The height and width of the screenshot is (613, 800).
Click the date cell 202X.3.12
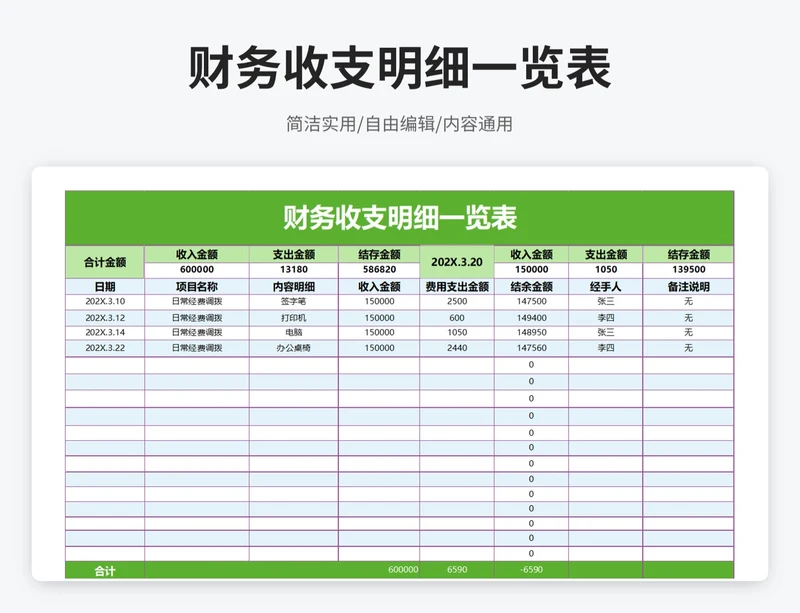tap(105, 318)
